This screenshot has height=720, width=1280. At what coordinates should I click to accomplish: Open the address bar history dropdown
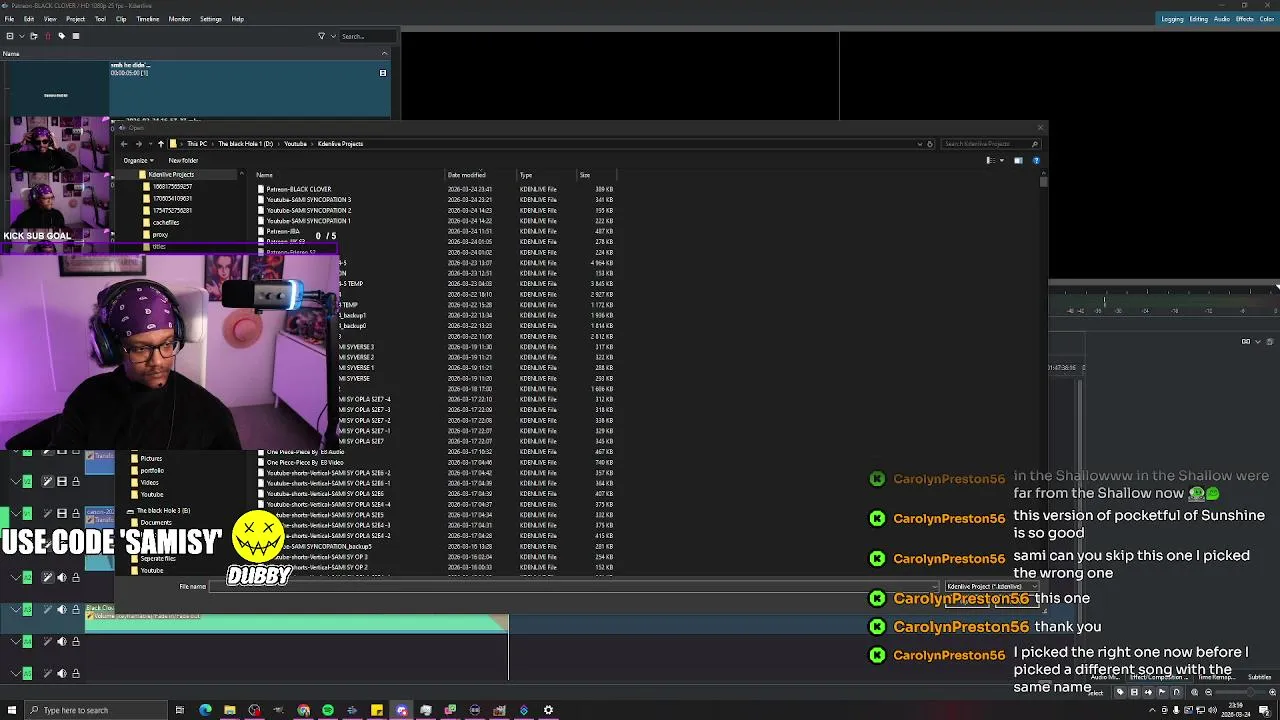[919, 144]
